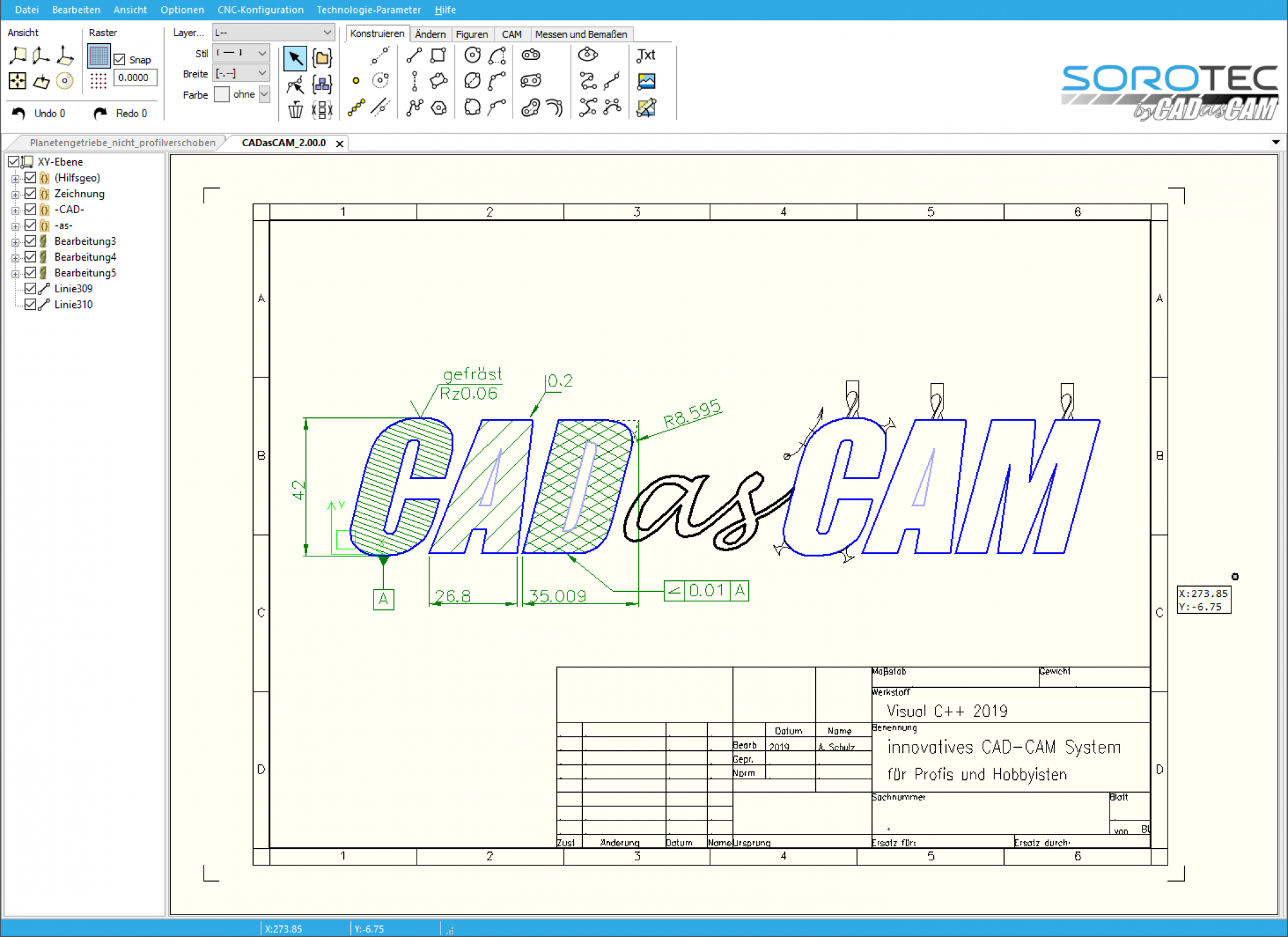Toggle the -CAD- layer checkbox
Viewport: 1288px width, 937px height.
point(30,209)
